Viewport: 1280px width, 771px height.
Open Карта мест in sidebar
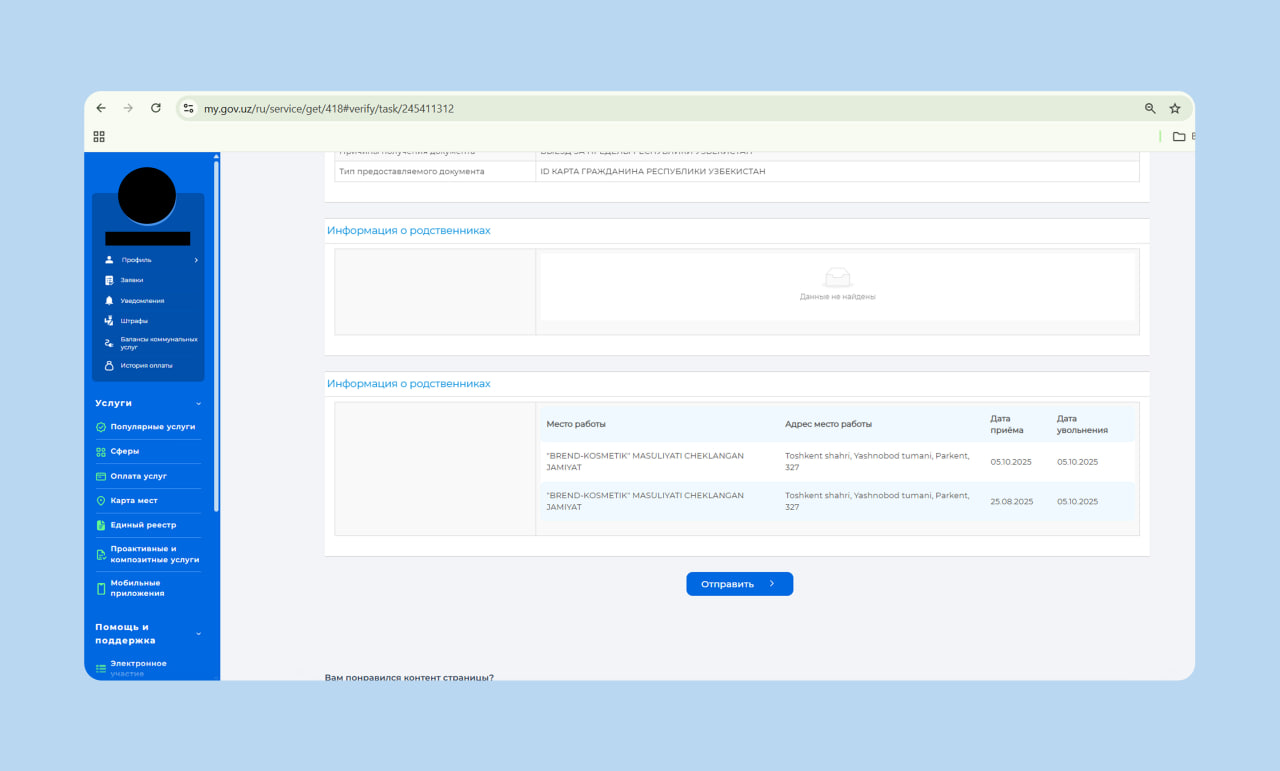click(x=134, y=501)
